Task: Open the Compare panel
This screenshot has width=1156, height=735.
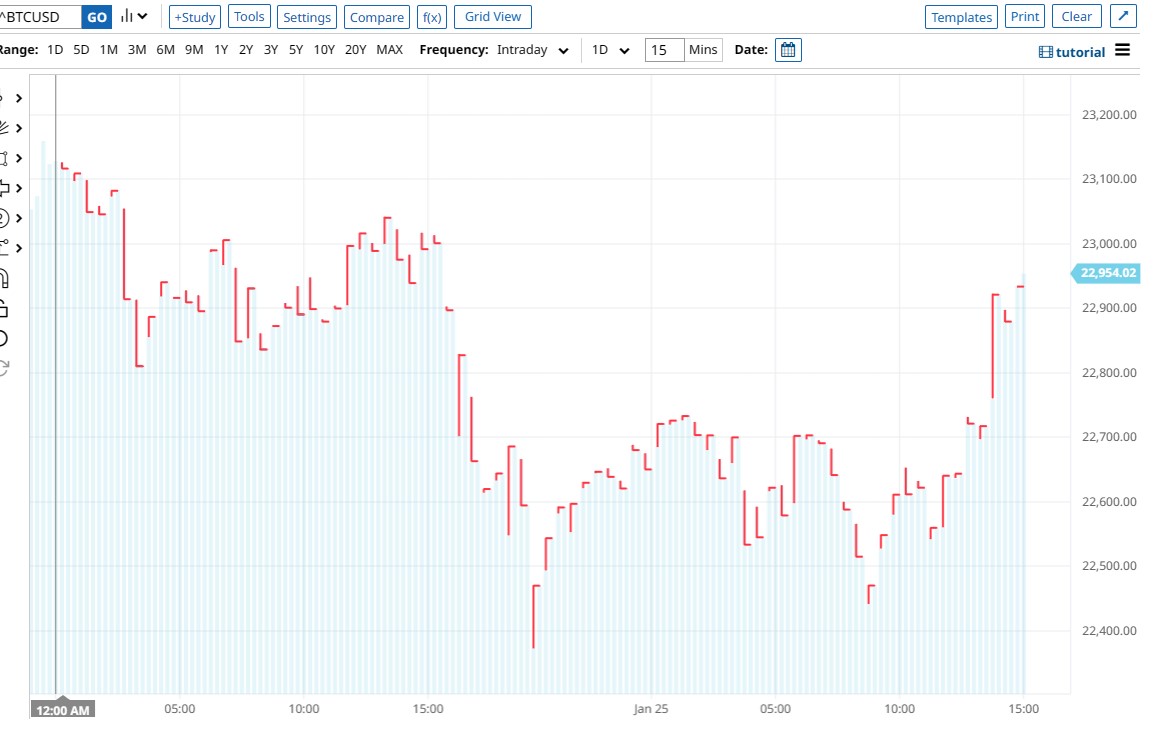Action: click(x=376, y=16)
